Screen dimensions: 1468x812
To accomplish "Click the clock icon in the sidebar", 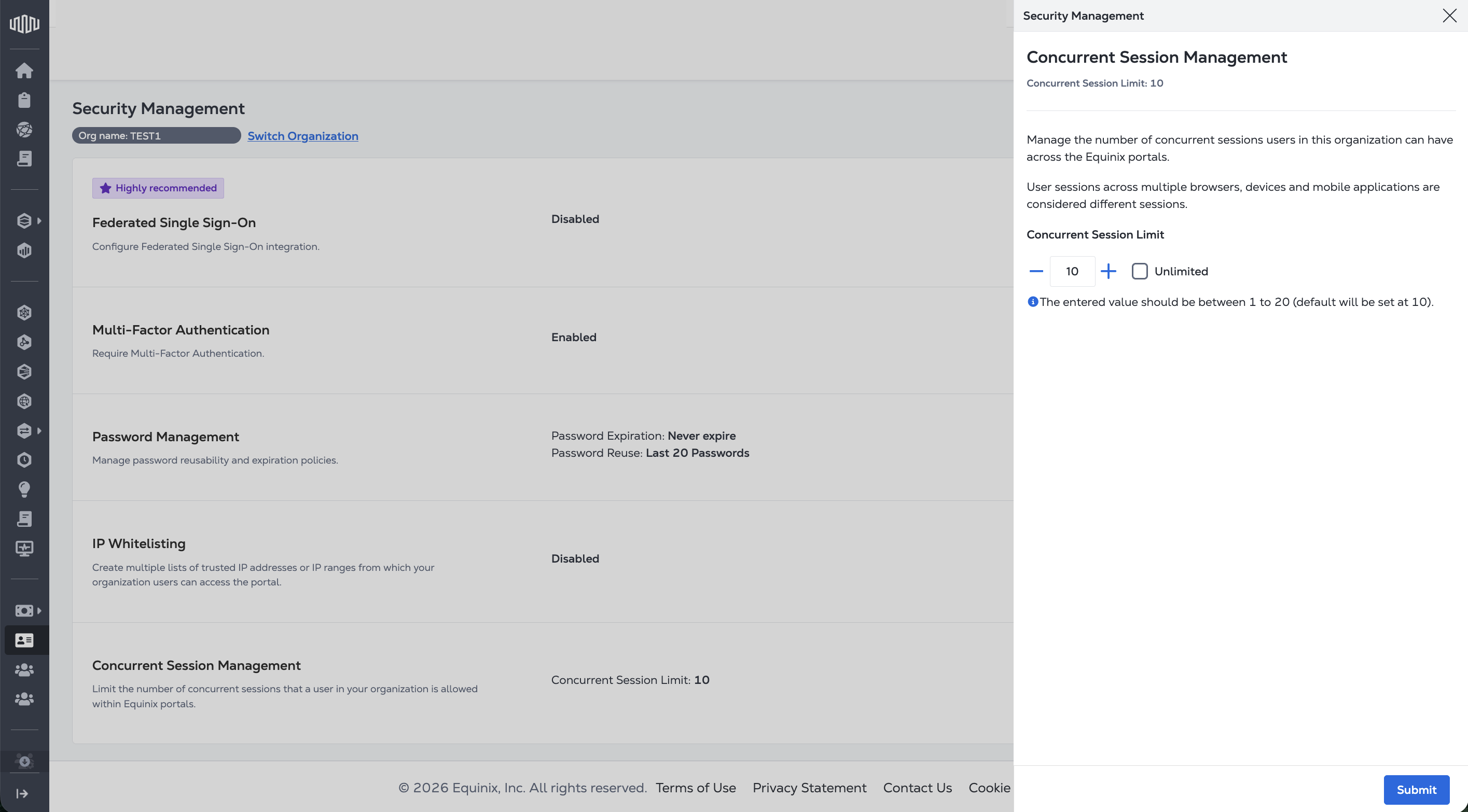I will point(24,460).
